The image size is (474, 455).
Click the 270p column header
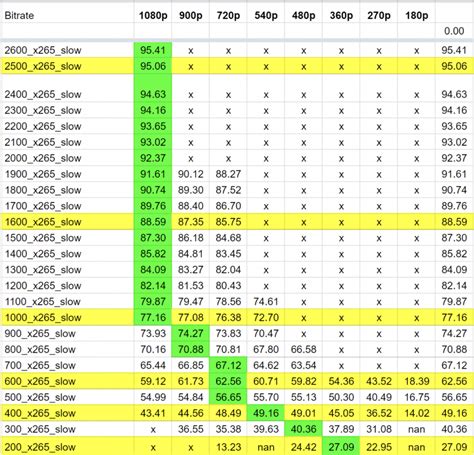379,15
